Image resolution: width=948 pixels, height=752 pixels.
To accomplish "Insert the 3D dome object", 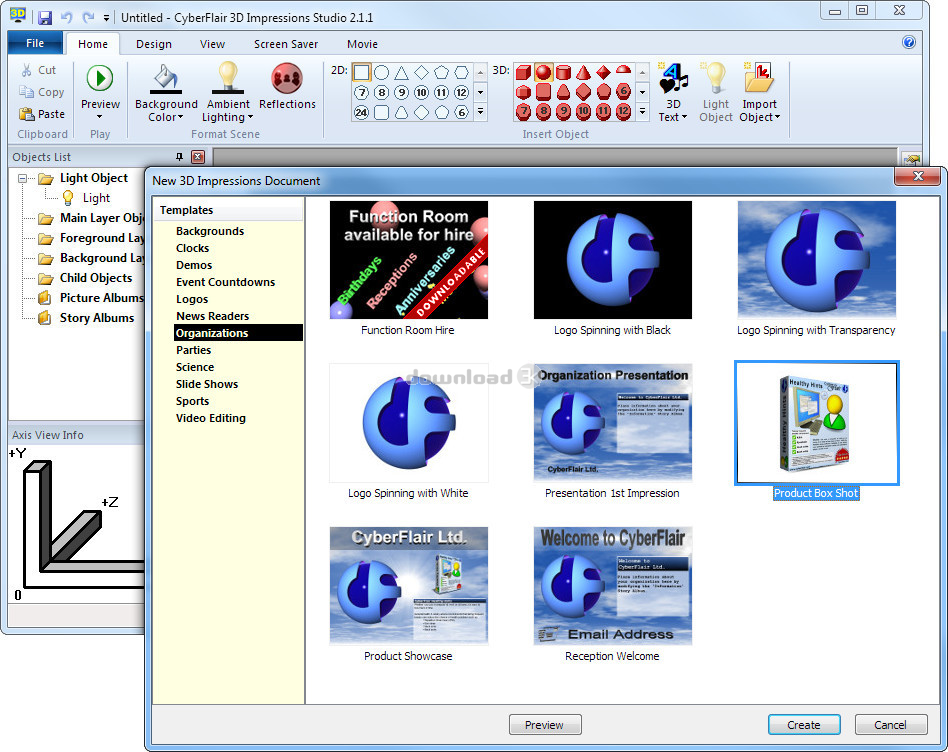I will point(623,71).
